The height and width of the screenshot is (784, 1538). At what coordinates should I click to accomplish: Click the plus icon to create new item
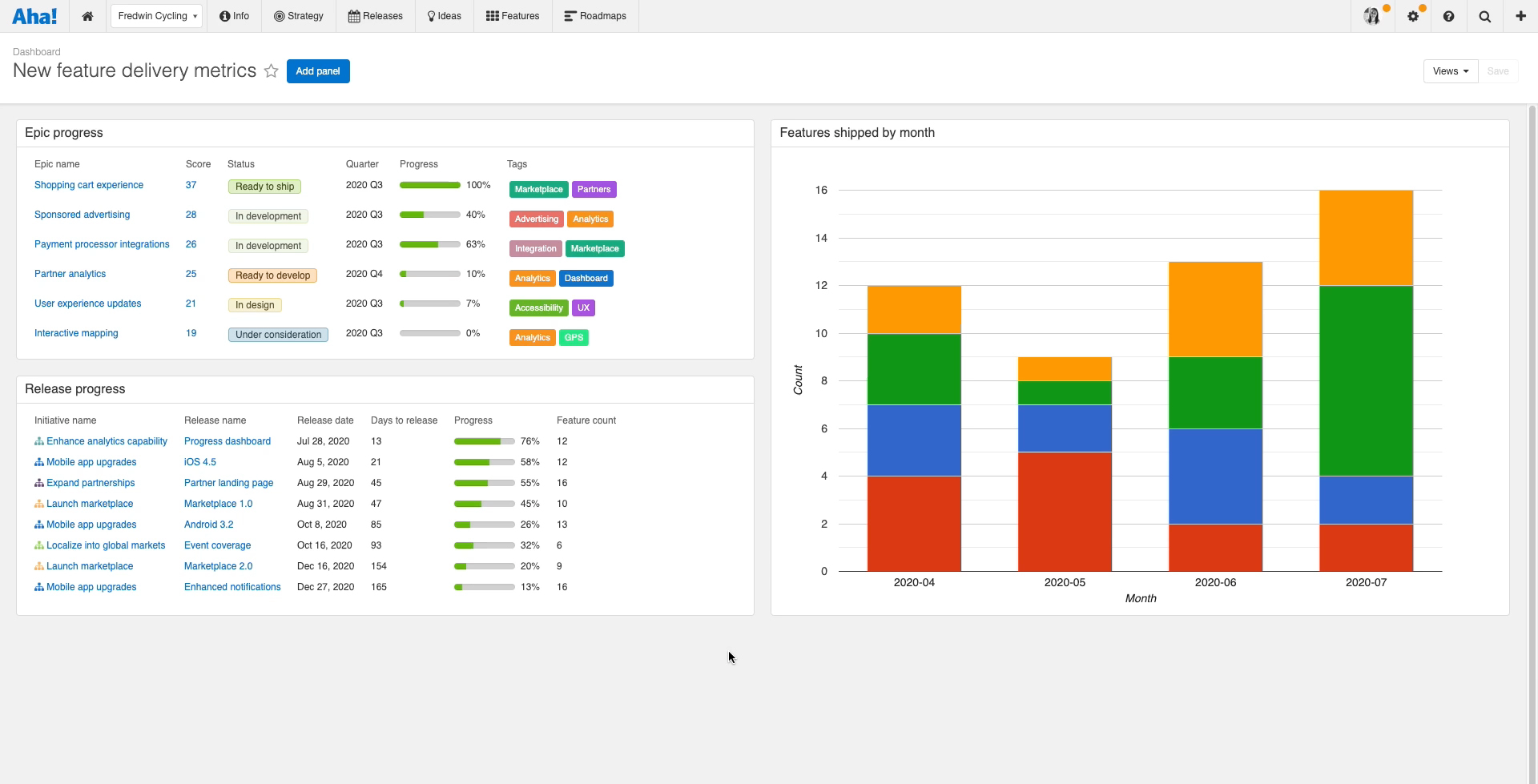tap(1520, 16)
